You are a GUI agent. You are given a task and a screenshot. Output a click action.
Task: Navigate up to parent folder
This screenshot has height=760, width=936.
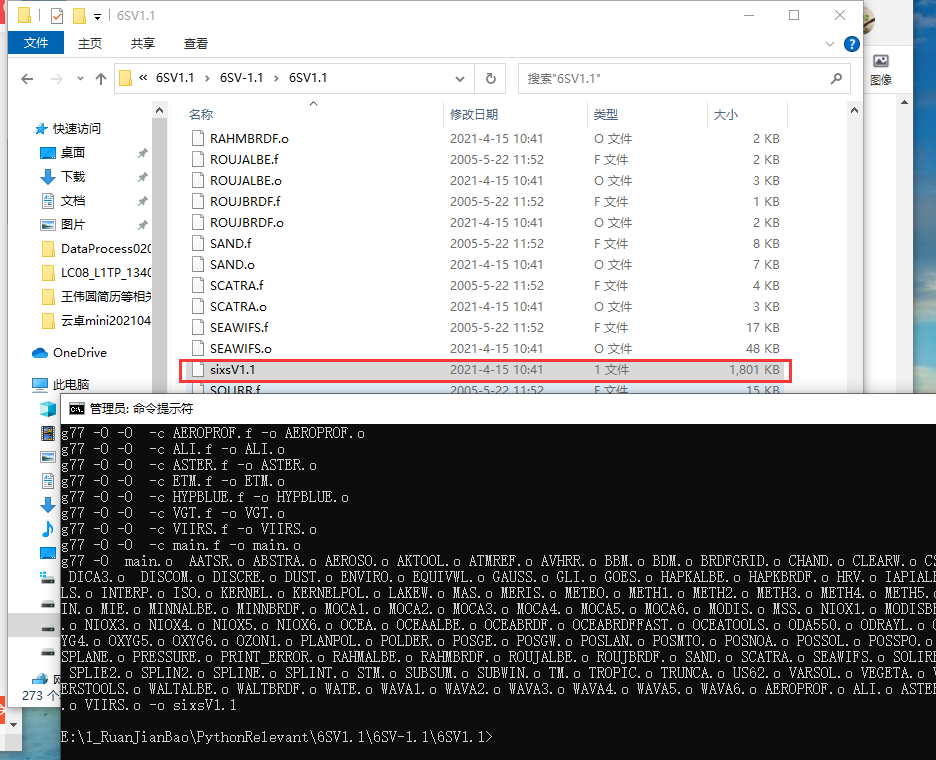(101, 78)
